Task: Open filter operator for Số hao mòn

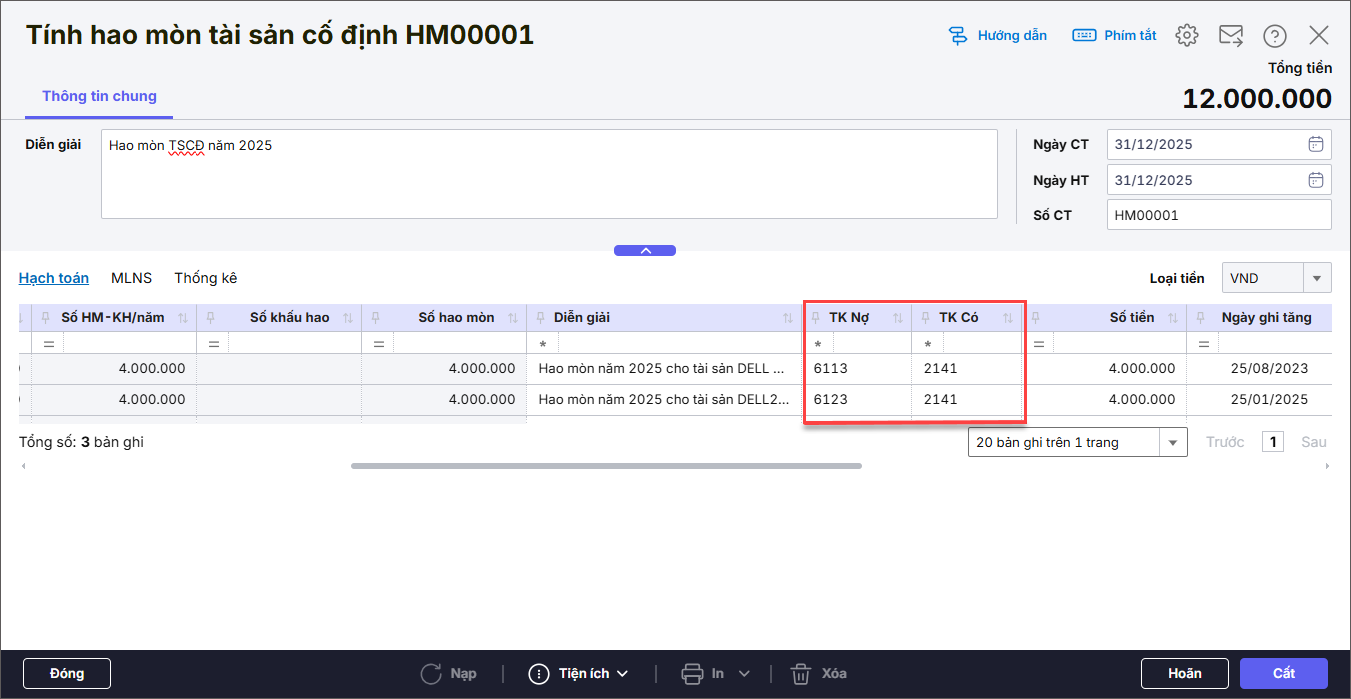Action: (x=378, y=343)
